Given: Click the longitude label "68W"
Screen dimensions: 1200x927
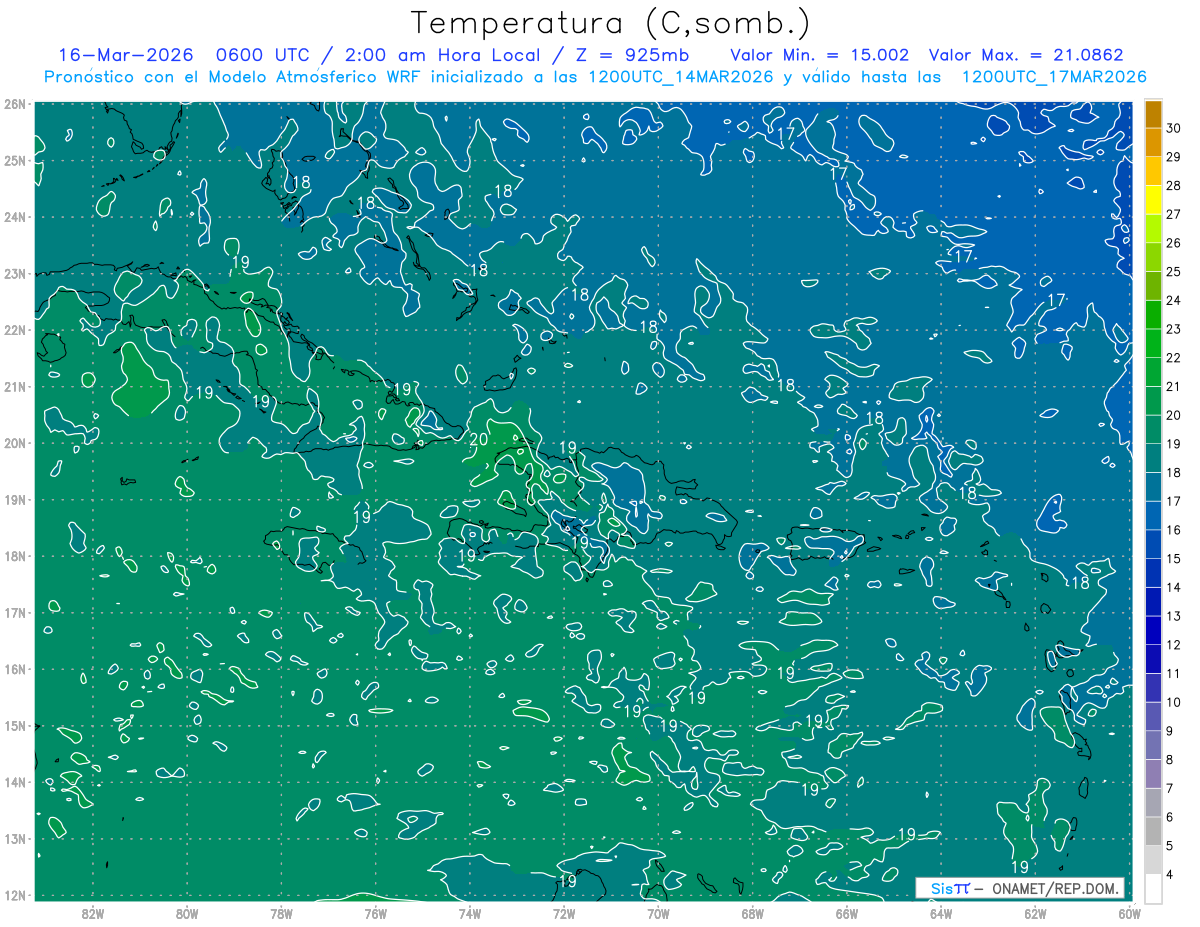Looking at the screenshot, I should click(752, 913).
